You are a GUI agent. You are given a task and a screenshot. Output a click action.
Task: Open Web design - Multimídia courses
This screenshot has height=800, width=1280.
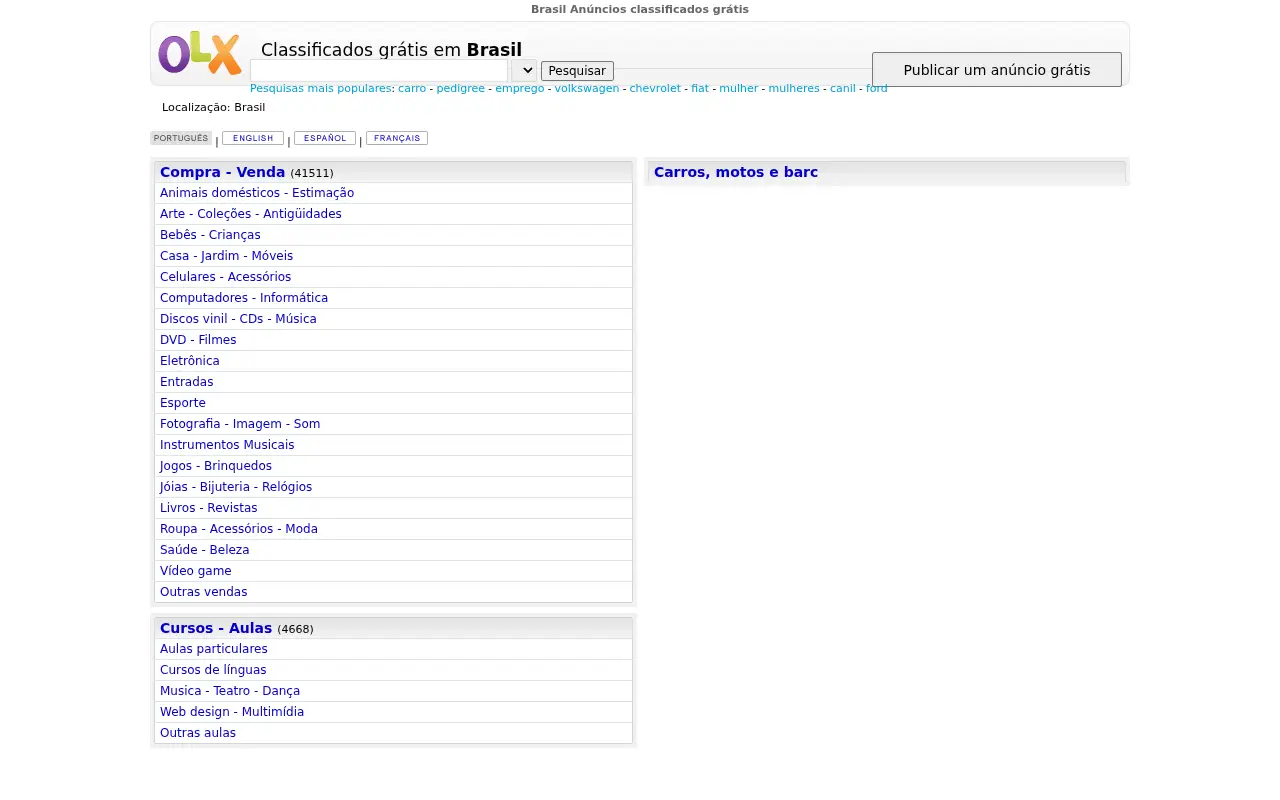[x=232, y=712]
